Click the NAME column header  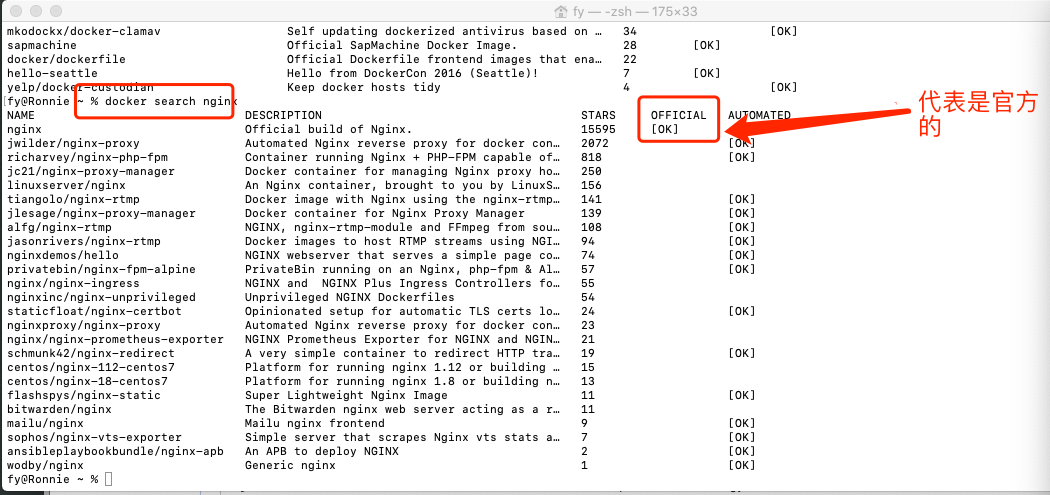point(21,115)
